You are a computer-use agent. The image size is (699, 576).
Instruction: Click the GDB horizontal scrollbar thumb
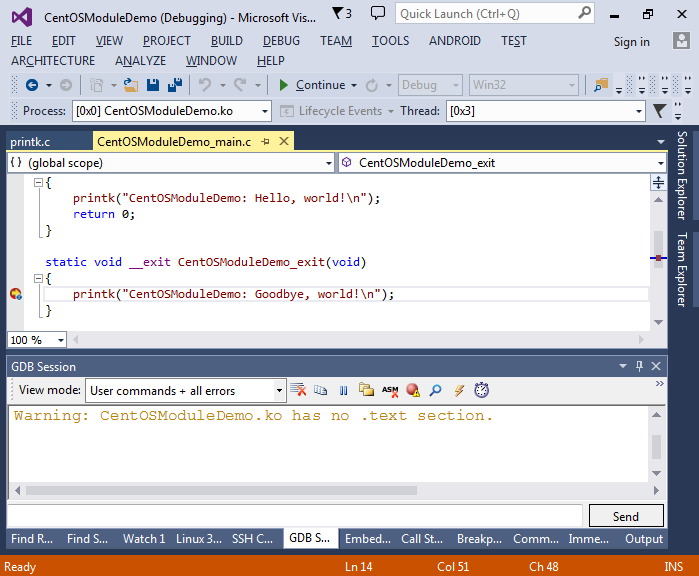[x=221, y=490]
